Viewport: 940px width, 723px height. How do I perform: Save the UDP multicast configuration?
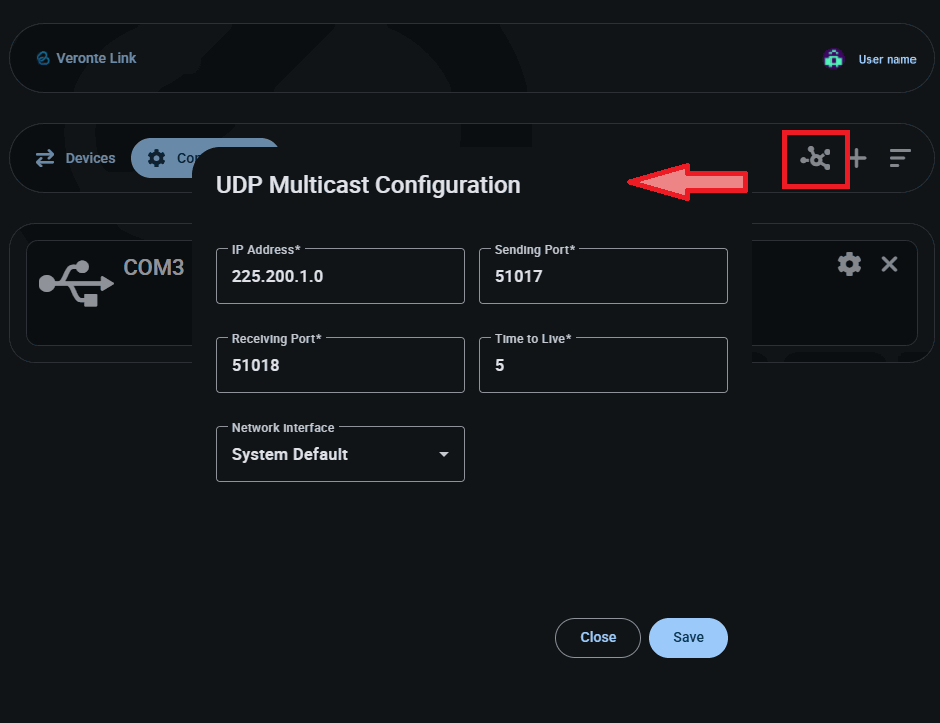point(688,638)
